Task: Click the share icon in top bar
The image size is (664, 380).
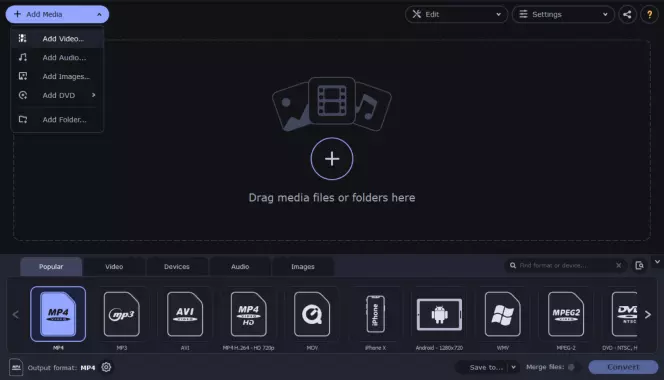Action: [x=627, y=14]
